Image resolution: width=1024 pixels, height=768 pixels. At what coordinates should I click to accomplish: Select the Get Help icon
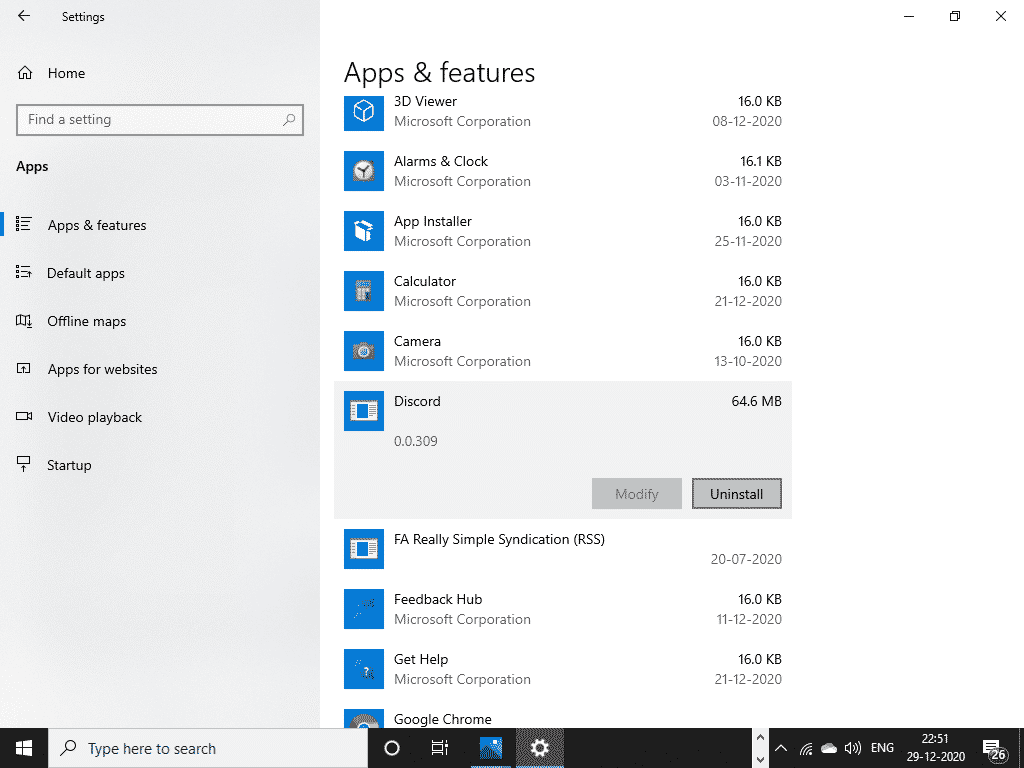363,669
